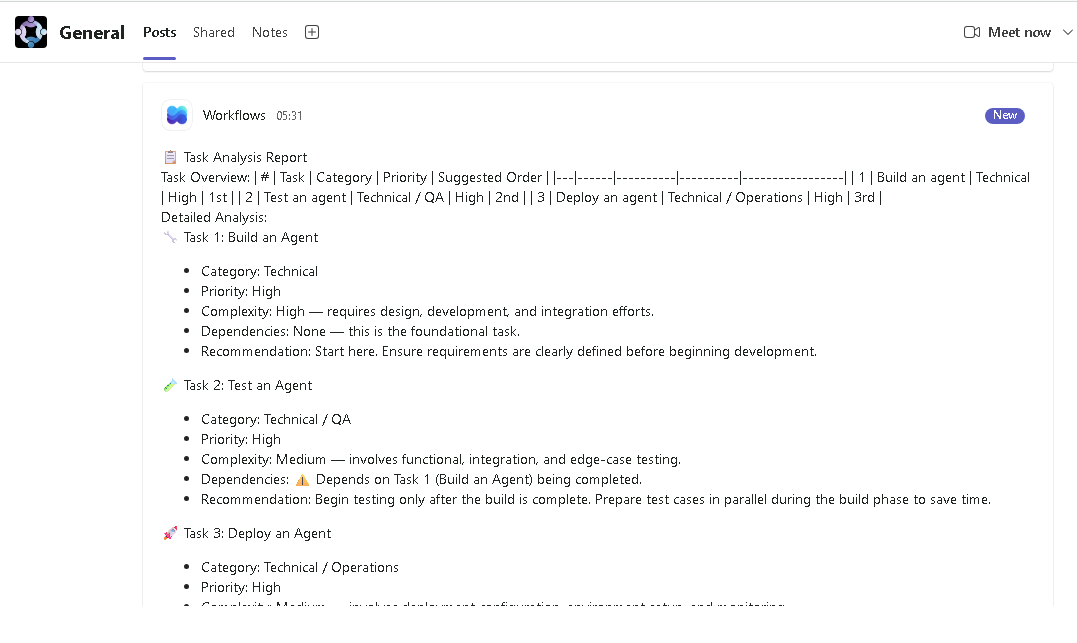The image size is (1077, 643).
Task: Click the General channel title
Action: click(x=92, y=32)
